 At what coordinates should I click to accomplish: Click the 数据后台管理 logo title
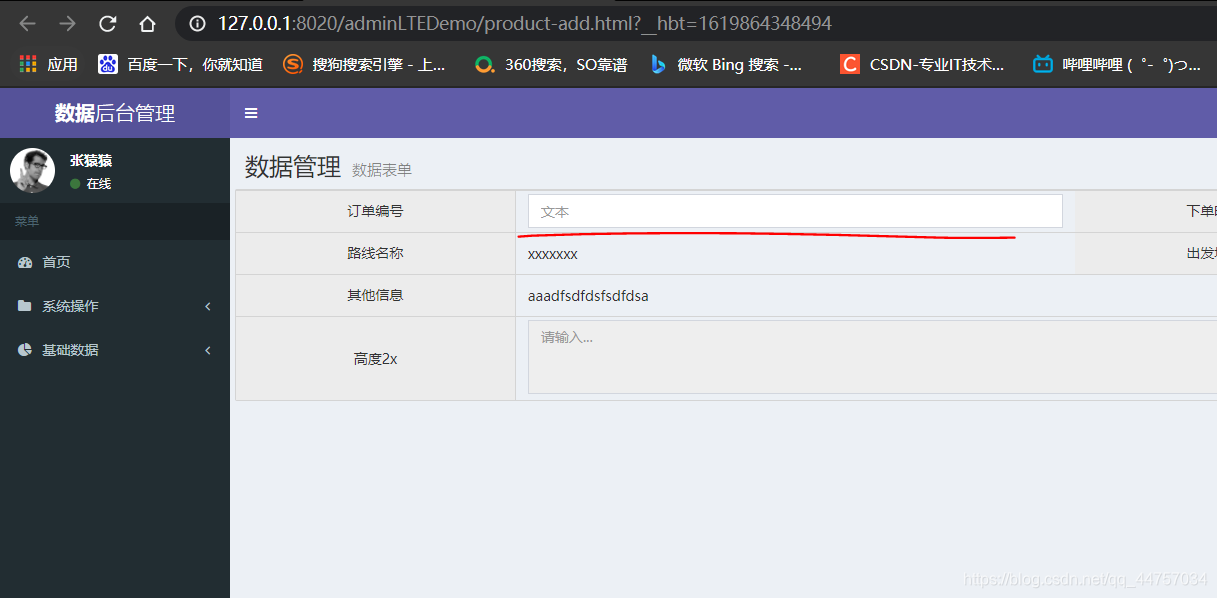pos(115,114)
